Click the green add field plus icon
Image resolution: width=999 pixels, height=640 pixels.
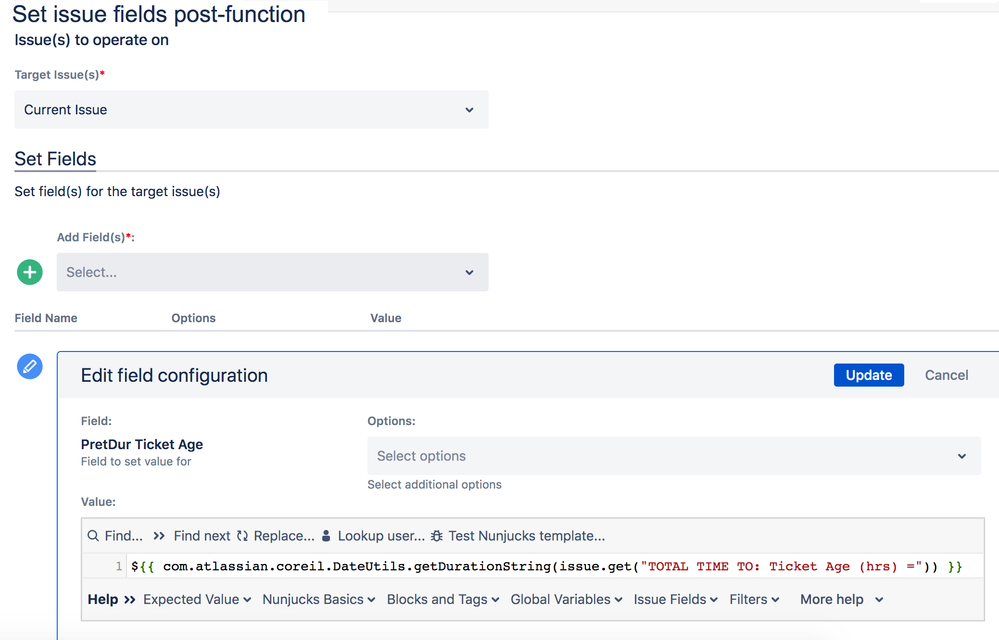[29, 272]
